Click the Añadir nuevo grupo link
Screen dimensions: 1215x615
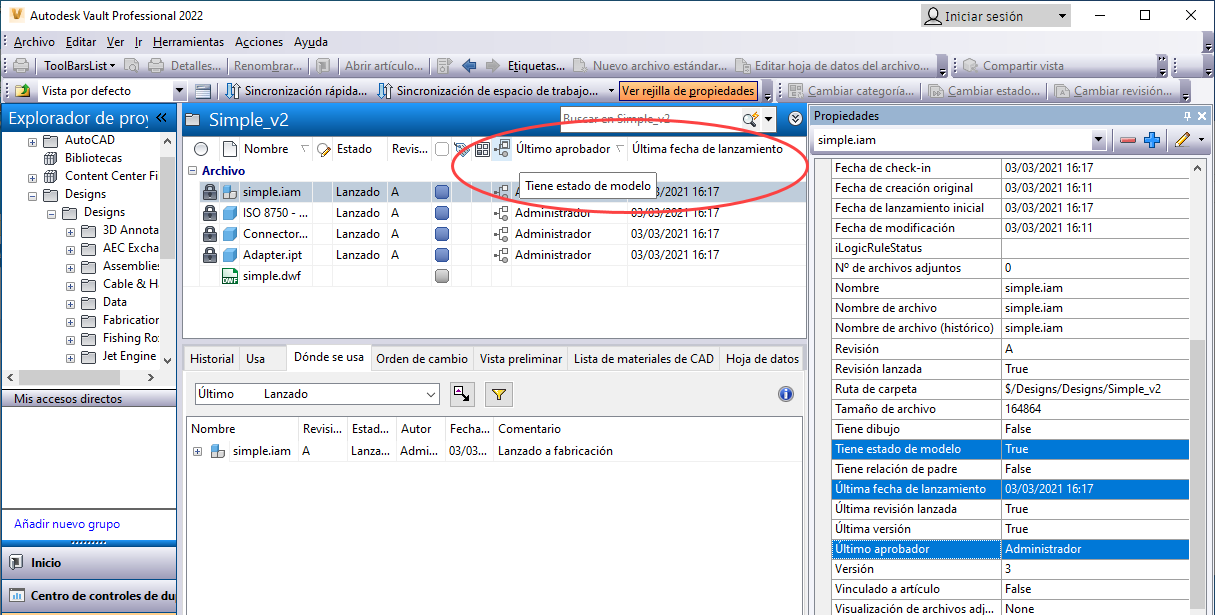coord(67,524)
